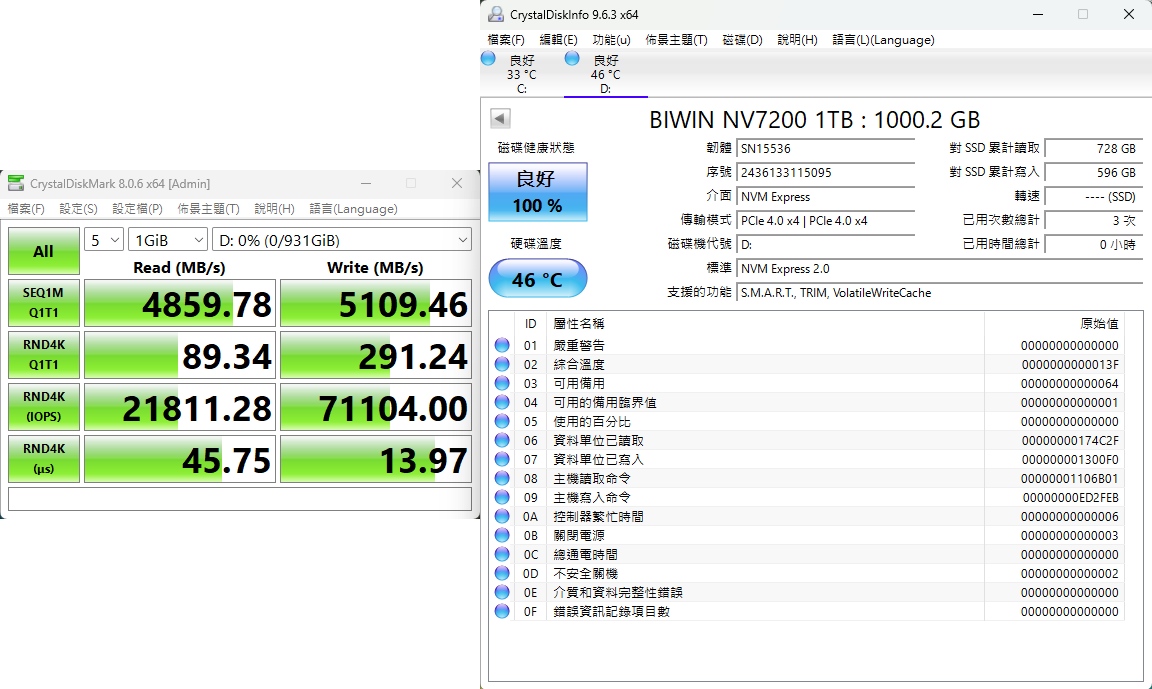Screen dimensions: 1152x689
Task: Click status orb of attribute 07 資料單位已寫入
Action: tap(503, 460)
